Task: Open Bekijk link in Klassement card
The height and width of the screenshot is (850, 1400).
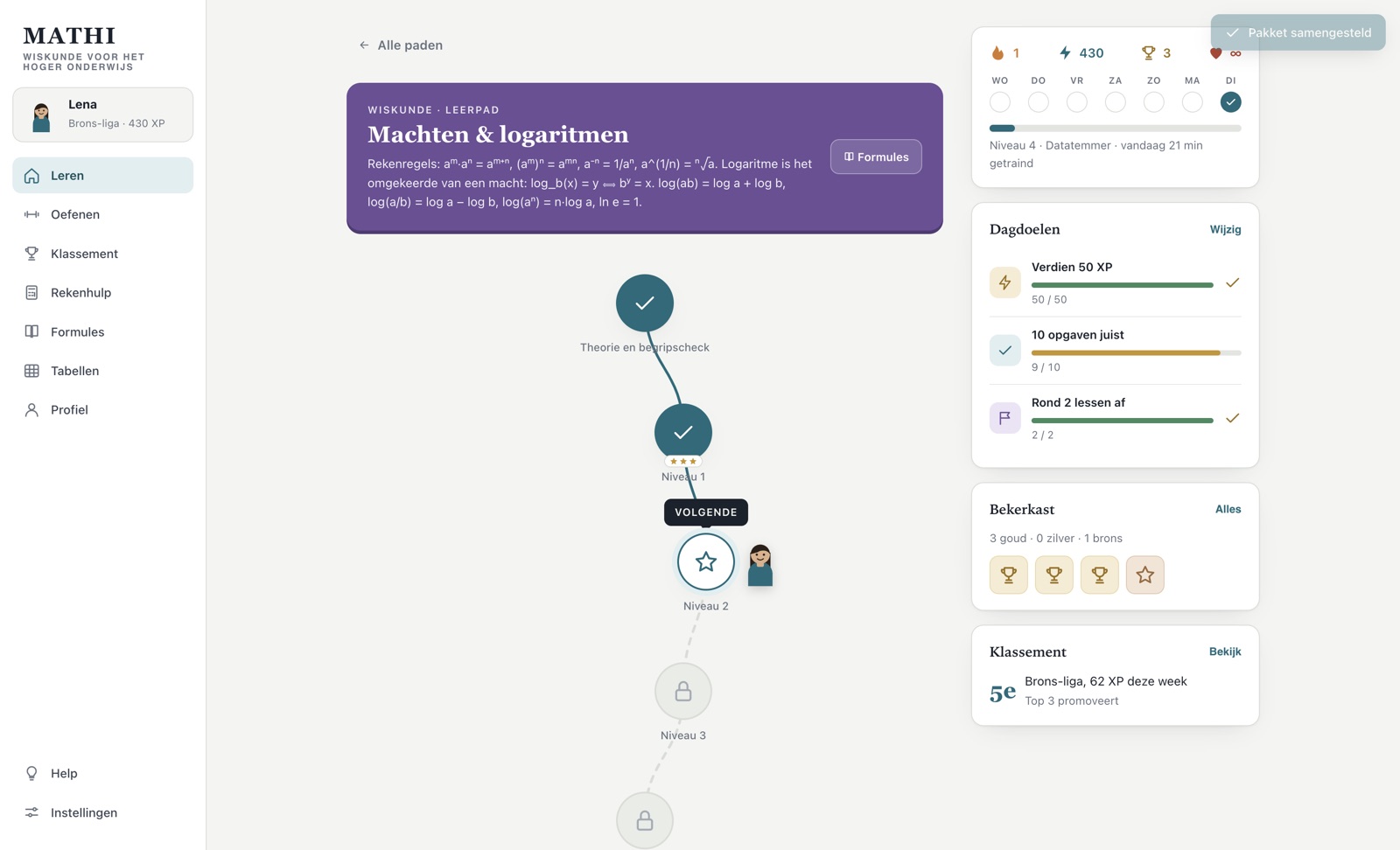Action: [1225, 651]
